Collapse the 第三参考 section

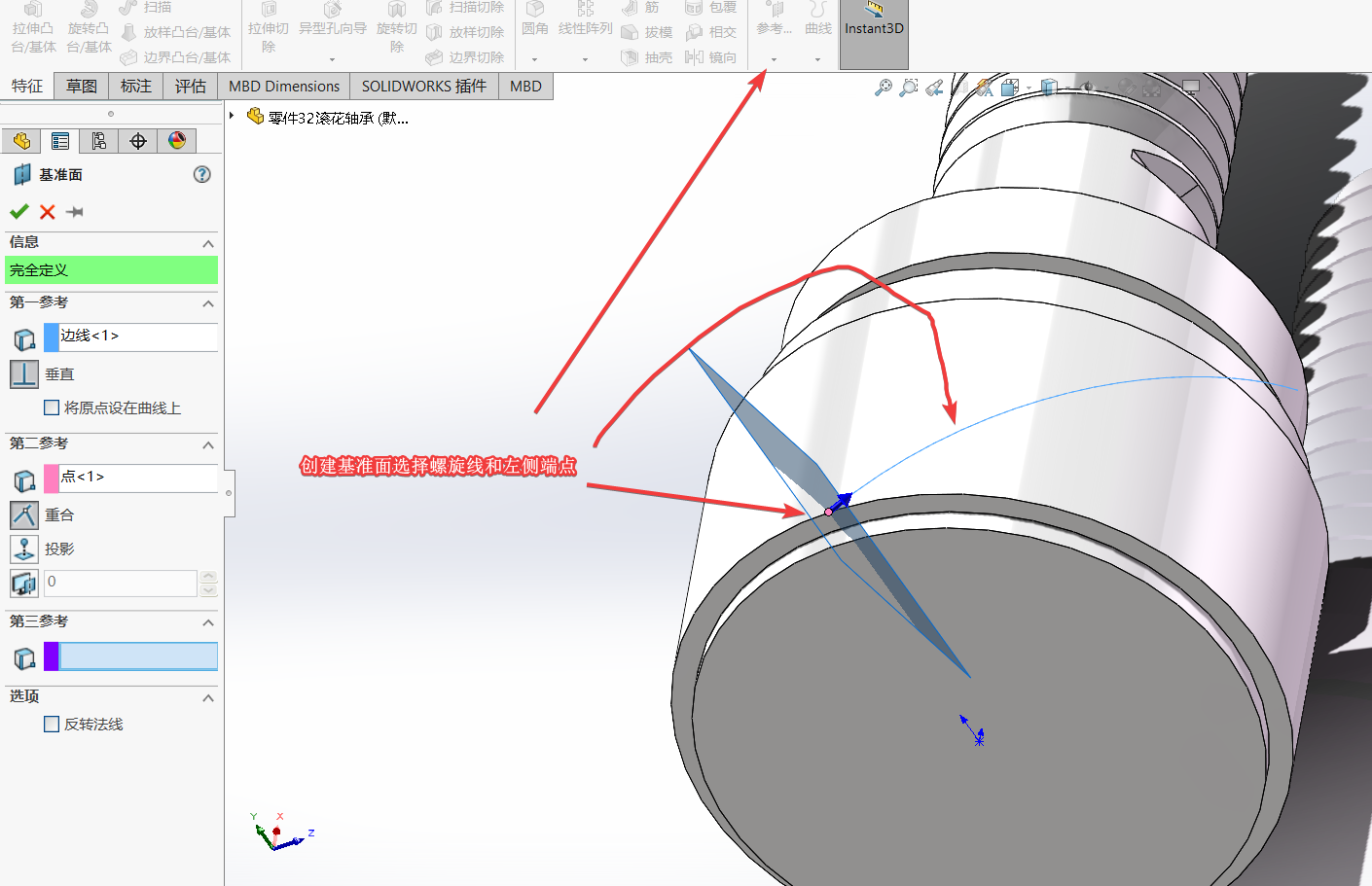[207, 622]
